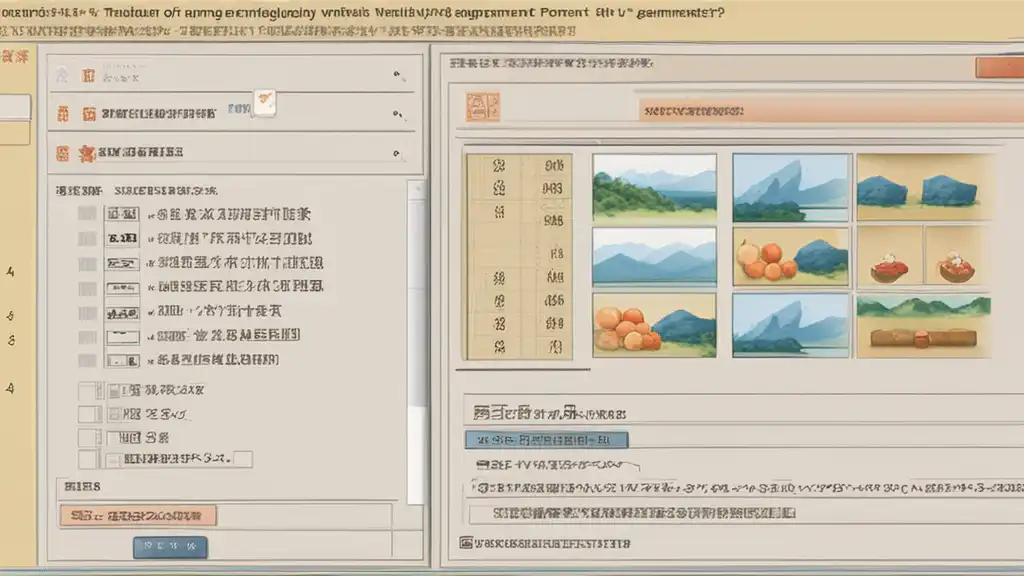Expand the arrow on the first left header row

click(398, 75)
